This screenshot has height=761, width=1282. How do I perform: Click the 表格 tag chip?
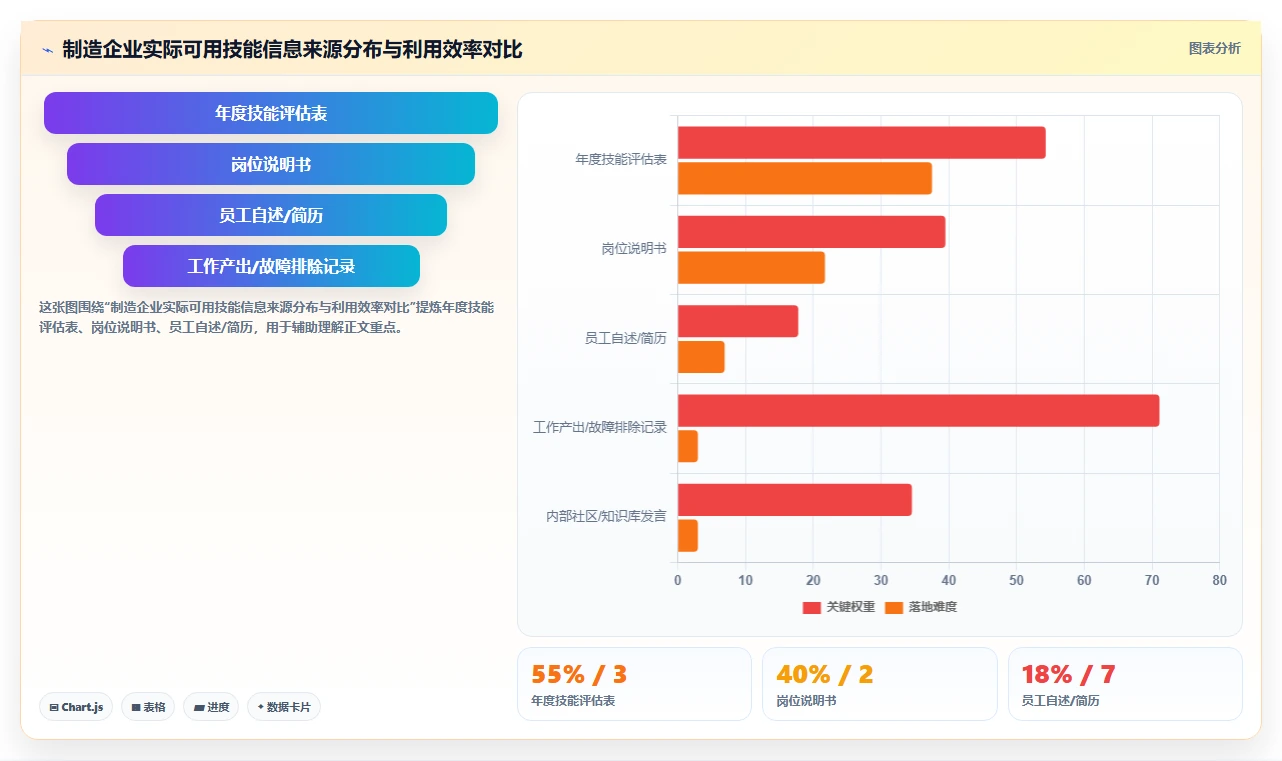pos(148,707)
